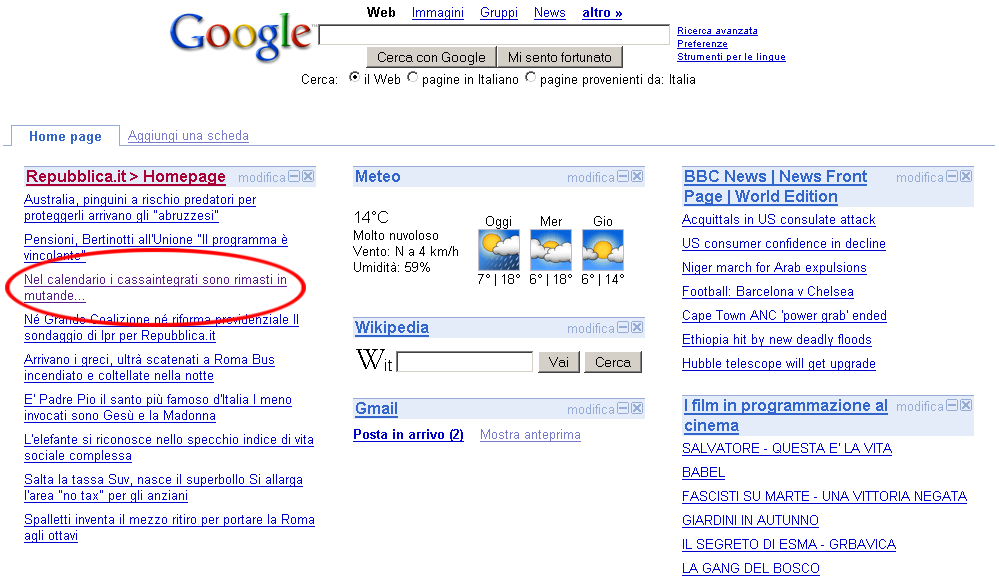Screen dimensions: 999x576
Task: Open the altro » more services menu
Action: (x=602, y=13)
